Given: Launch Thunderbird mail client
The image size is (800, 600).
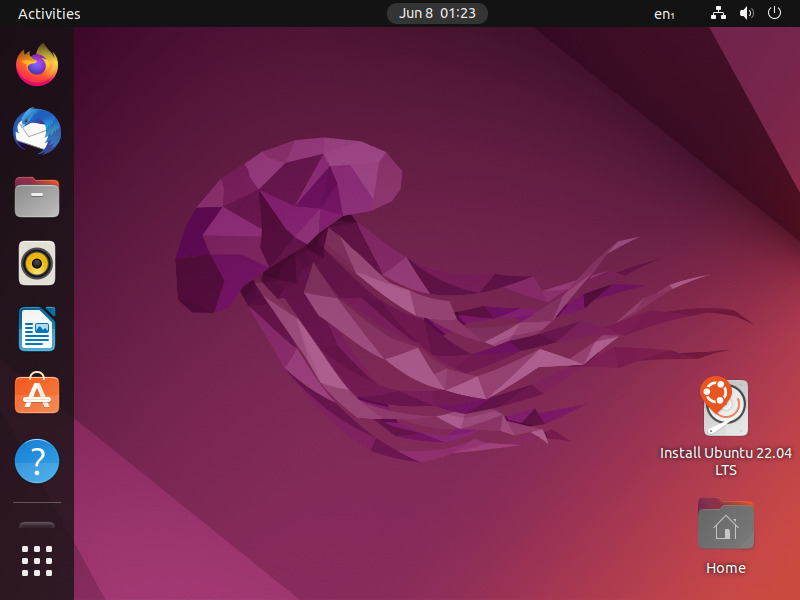Looking at the screenshot, I should [36, 131].
